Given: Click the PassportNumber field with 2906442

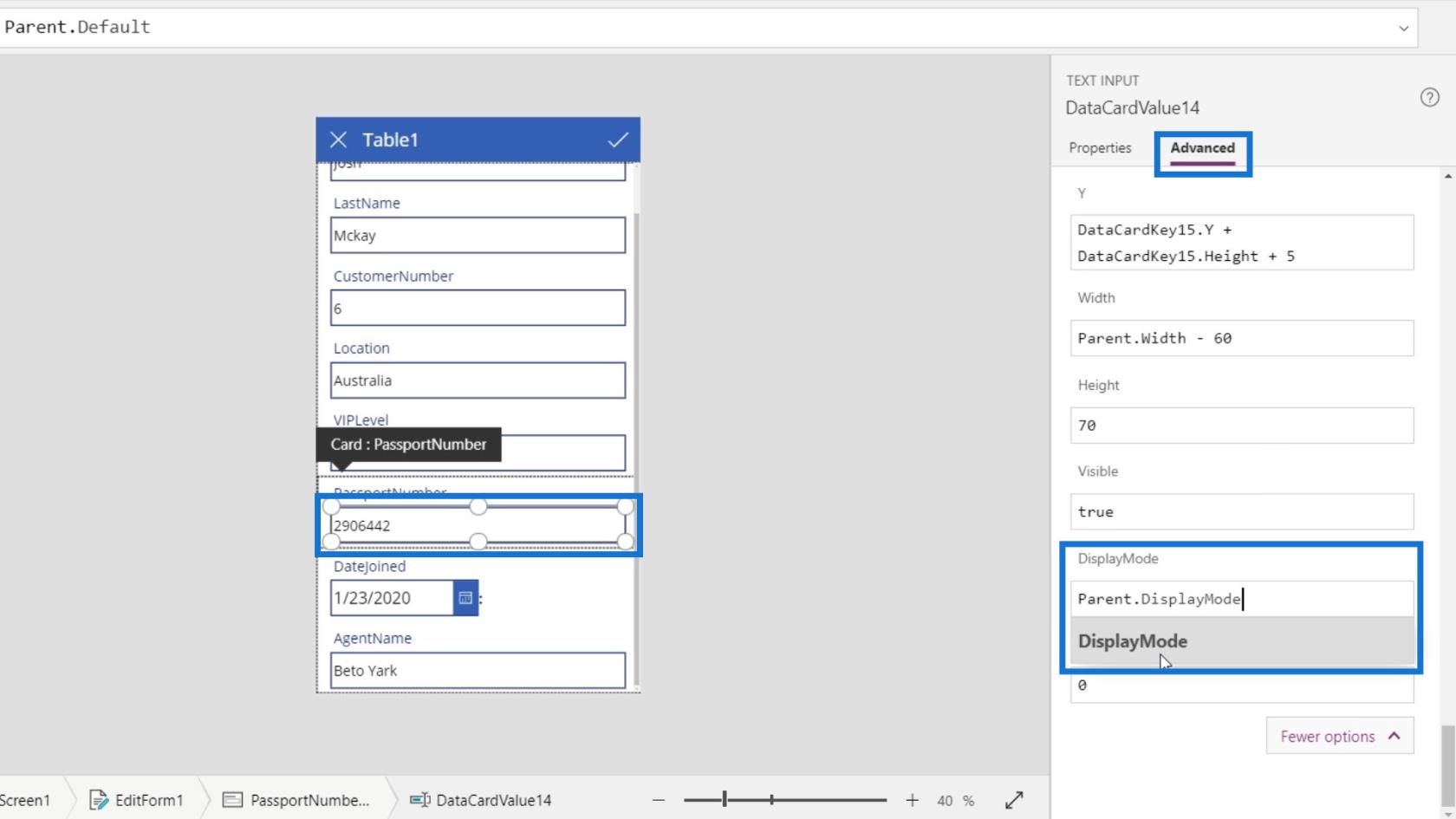Looking at the screenshot, I should click(x=478, y=525).
